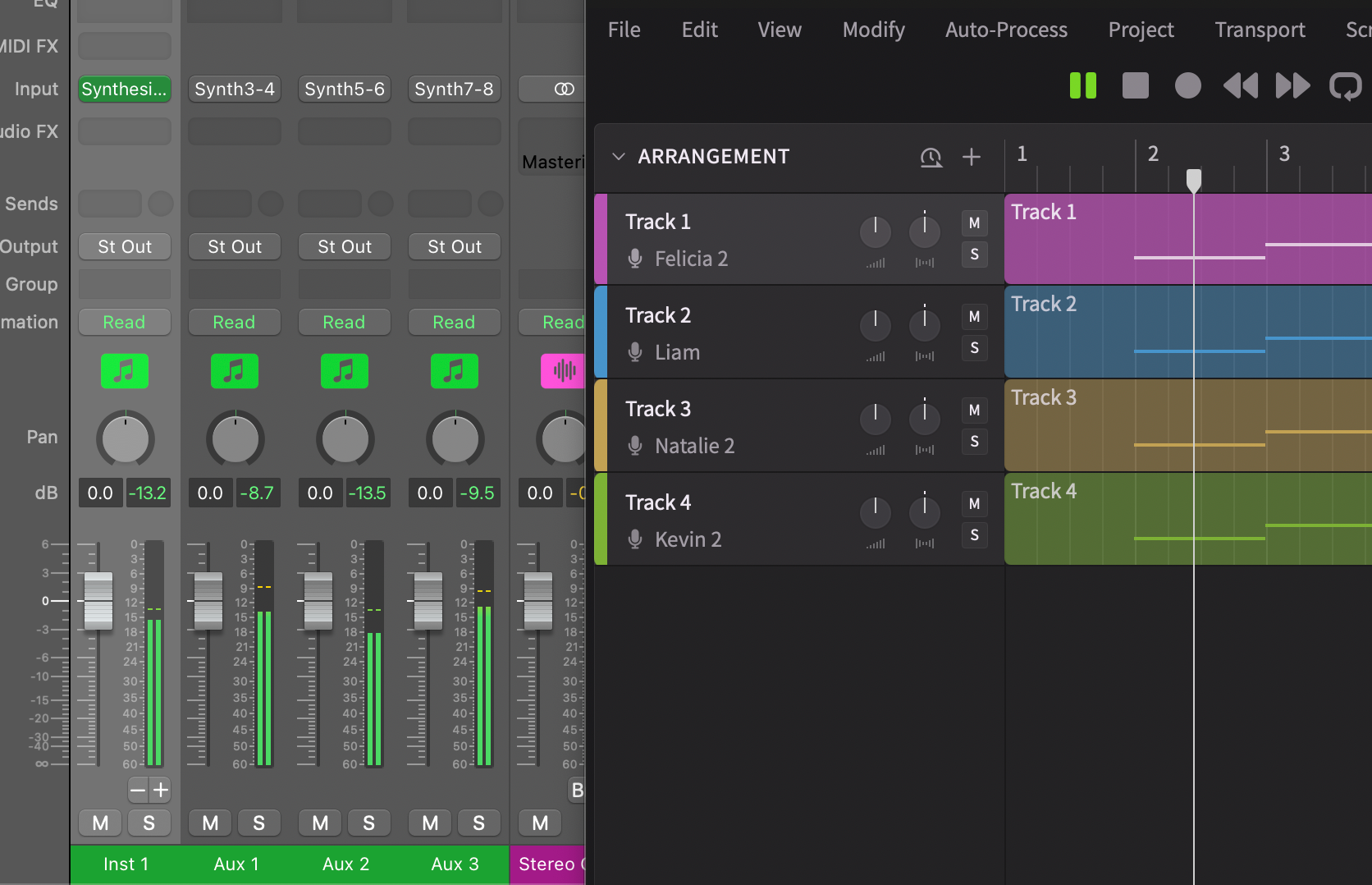Click the tempo metronome icon in Arrangement header
The image size is (1372, 885).
931,157
